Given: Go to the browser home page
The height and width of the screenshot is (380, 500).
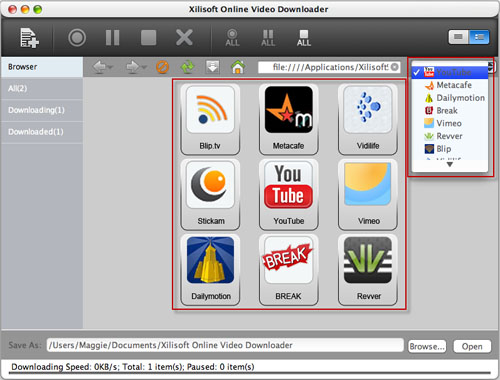Looking at the screenshot, I should 238,67.
